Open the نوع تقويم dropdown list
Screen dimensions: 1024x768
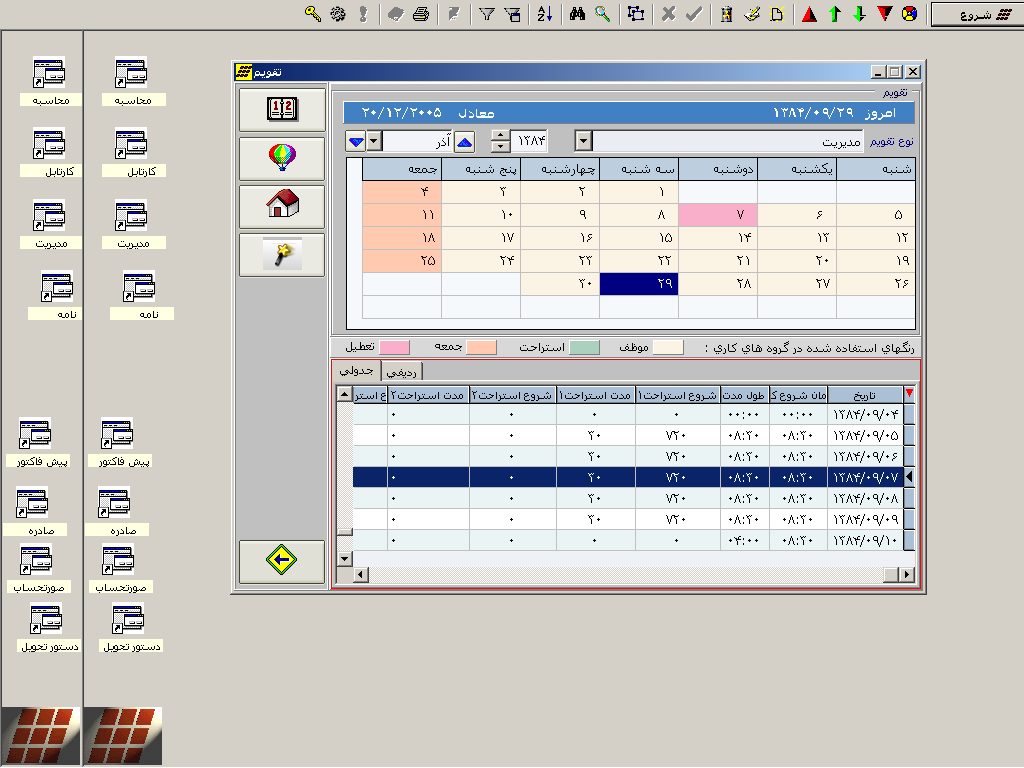point(585,141)
